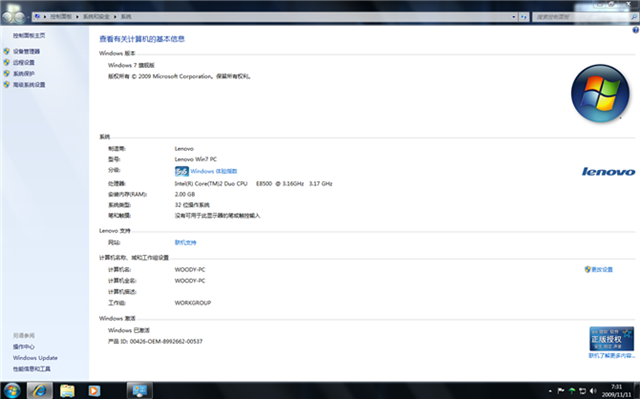Open Remote settings in the sidebar
Viewport: 640px width, 399px height.
point(24,62)
